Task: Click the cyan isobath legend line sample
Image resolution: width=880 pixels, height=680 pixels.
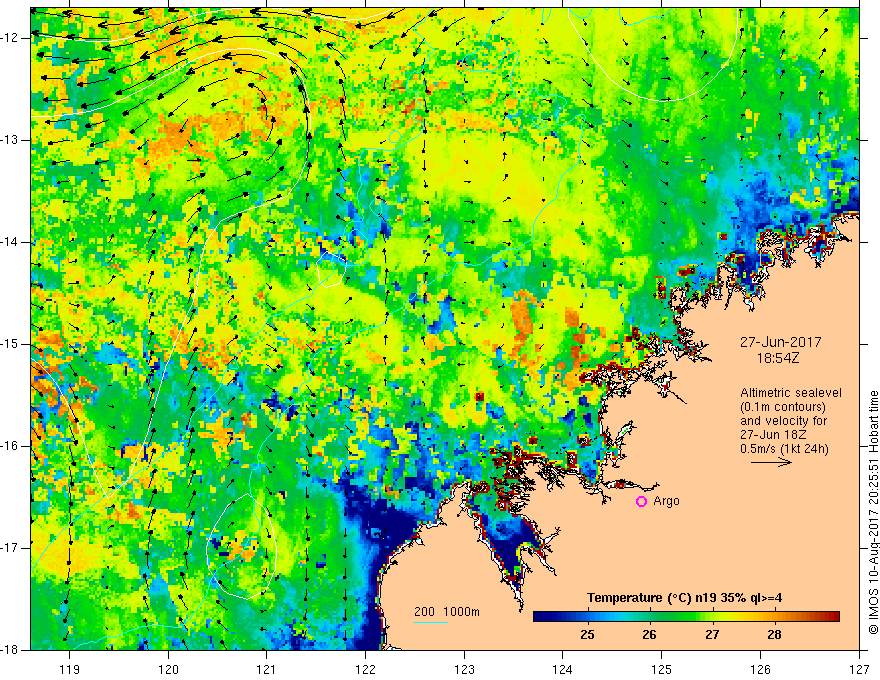Action: tap(431, 622)
